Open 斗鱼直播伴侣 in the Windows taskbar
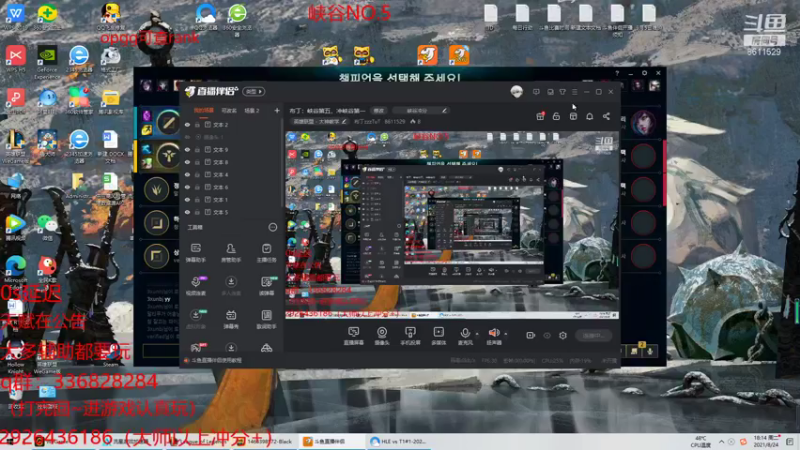800x450 pixels. click(331, 442)
